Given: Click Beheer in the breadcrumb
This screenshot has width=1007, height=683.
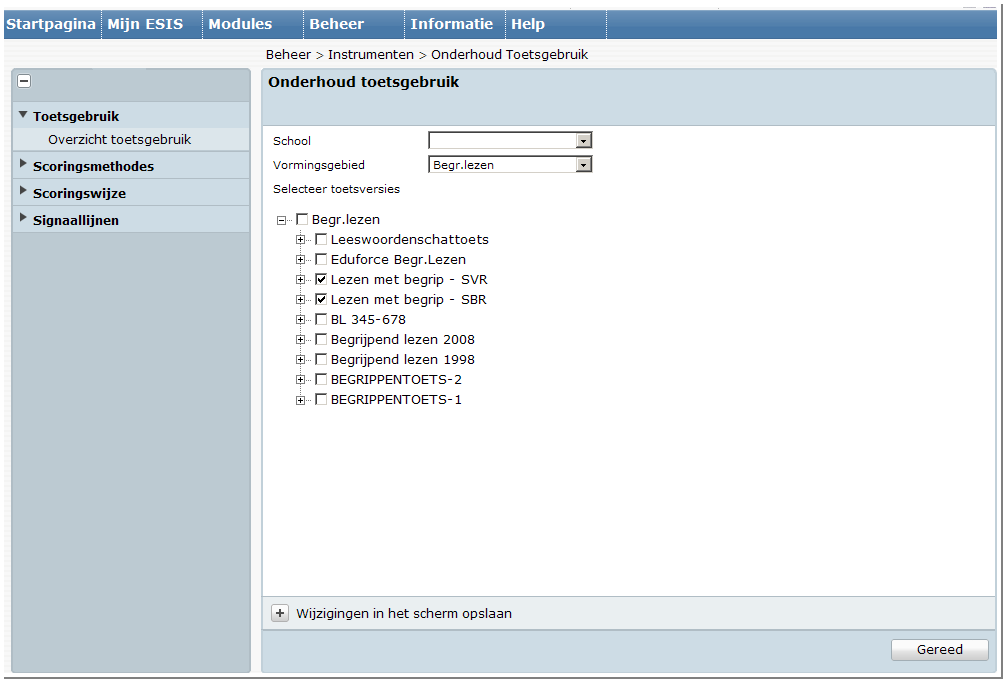Looking at the screenshot, I should pos(288,55).
